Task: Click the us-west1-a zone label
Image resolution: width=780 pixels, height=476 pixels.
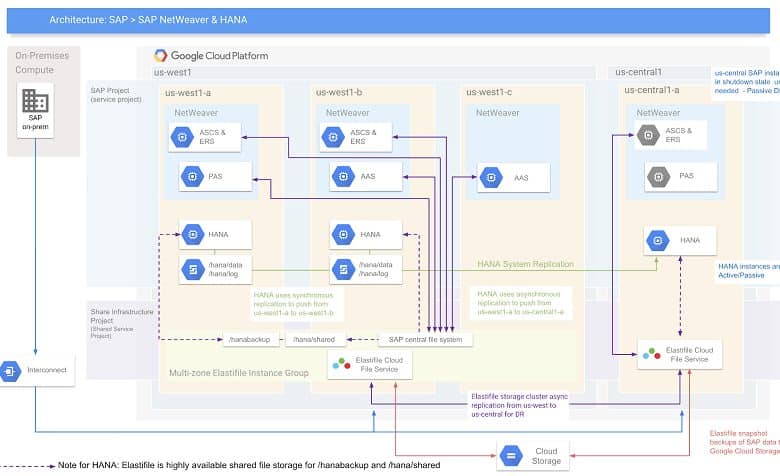Action: 188,93
